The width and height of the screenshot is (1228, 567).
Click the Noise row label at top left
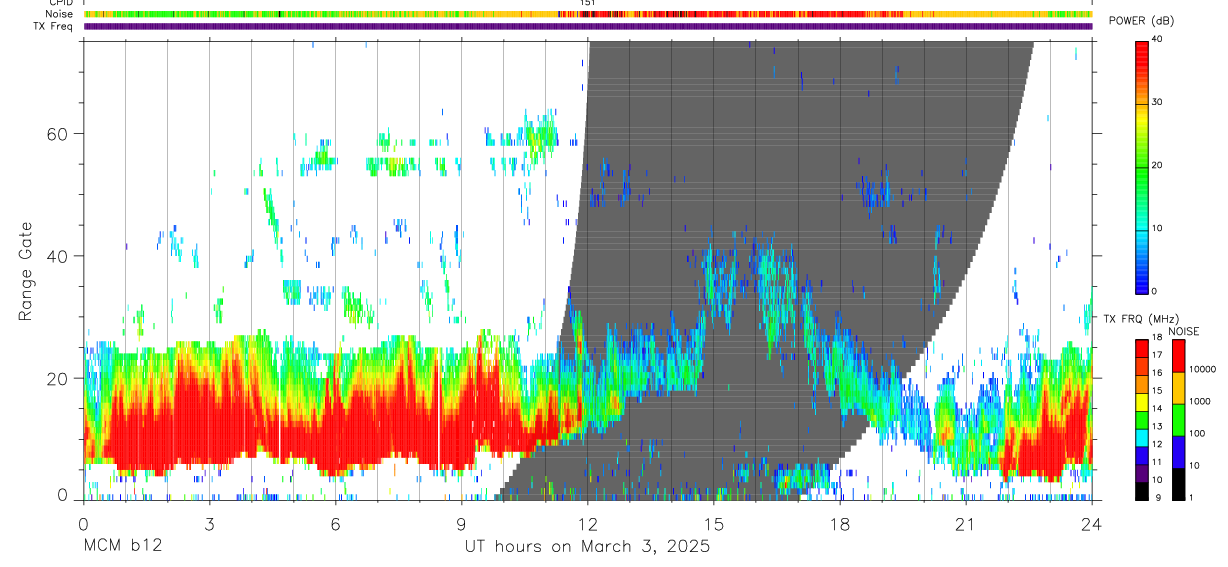(x=60, y=14)
